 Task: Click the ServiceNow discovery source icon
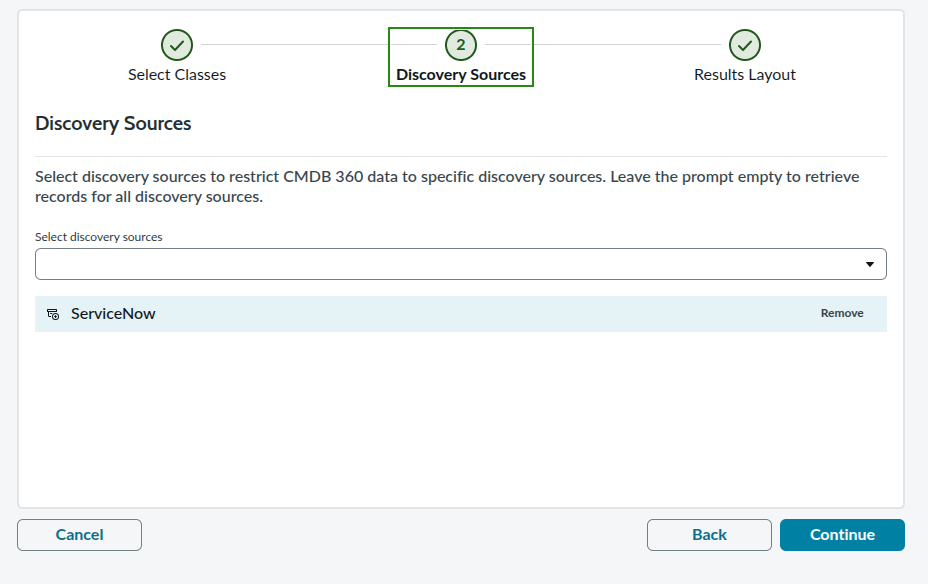[x=53, y=314]
